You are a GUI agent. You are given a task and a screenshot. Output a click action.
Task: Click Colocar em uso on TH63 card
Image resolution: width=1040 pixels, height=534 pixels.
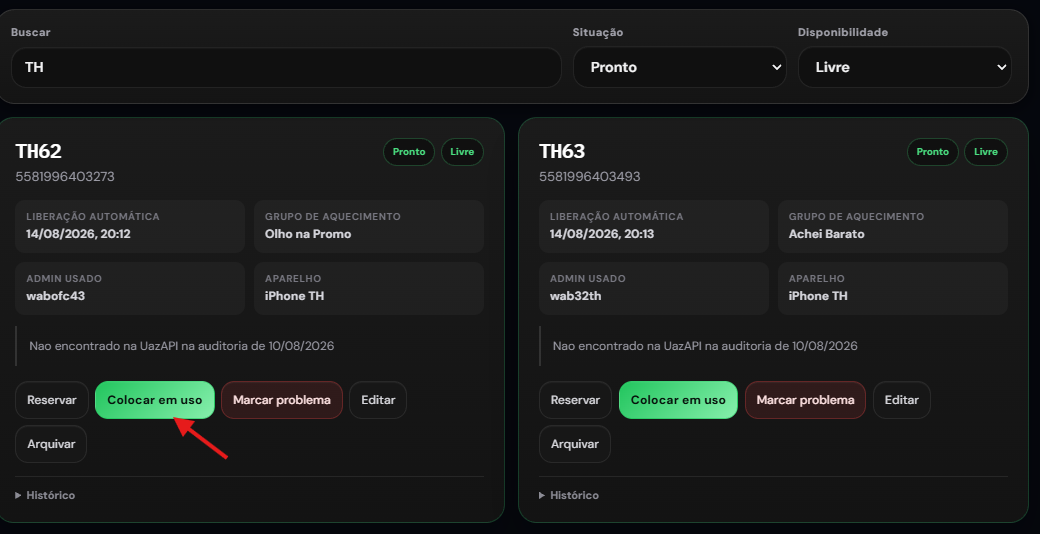(678, 400)
